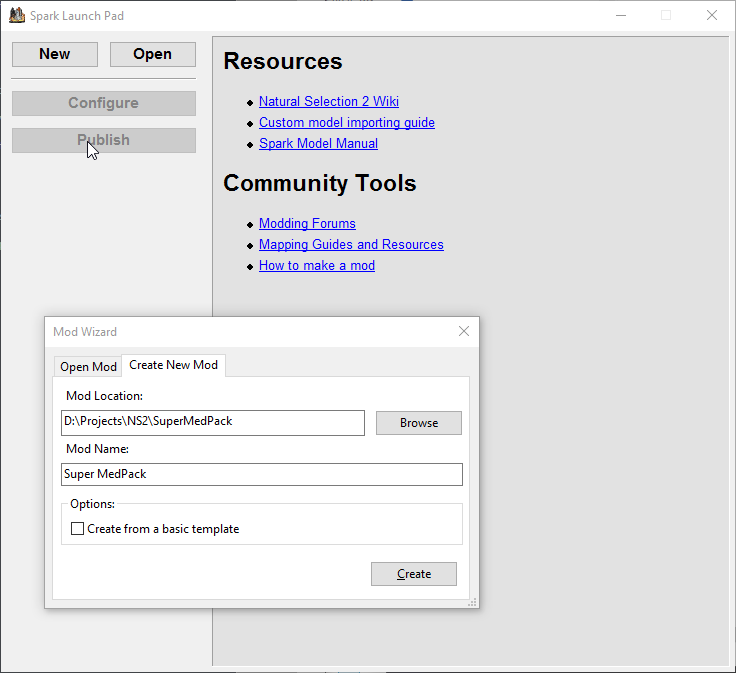Open the How to make a mod link
This screenshot has height=673, width=736.
click(317, 266)
